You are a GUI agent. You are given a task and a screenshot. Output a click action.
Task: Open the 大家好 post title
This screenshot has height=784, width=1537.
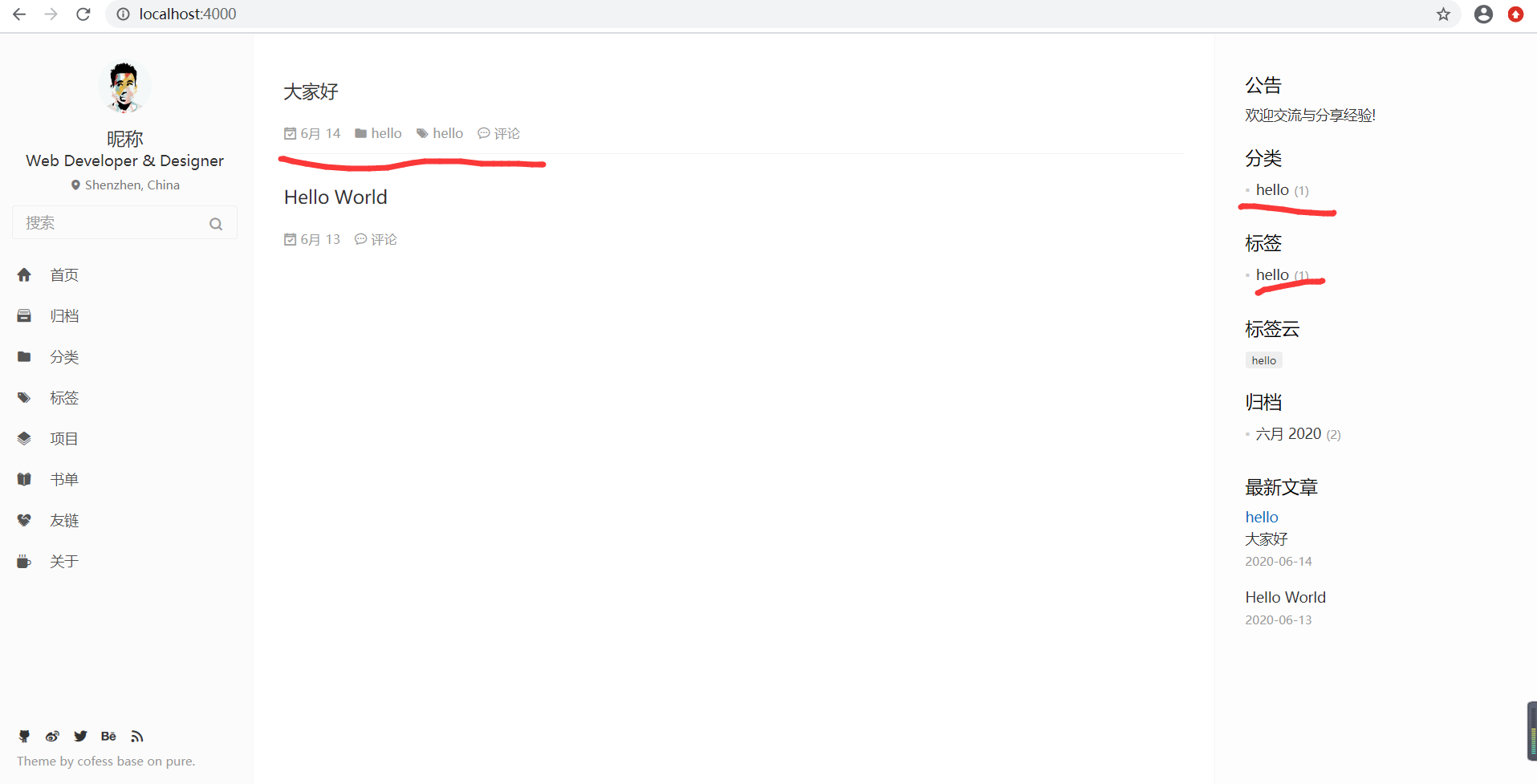311,91
